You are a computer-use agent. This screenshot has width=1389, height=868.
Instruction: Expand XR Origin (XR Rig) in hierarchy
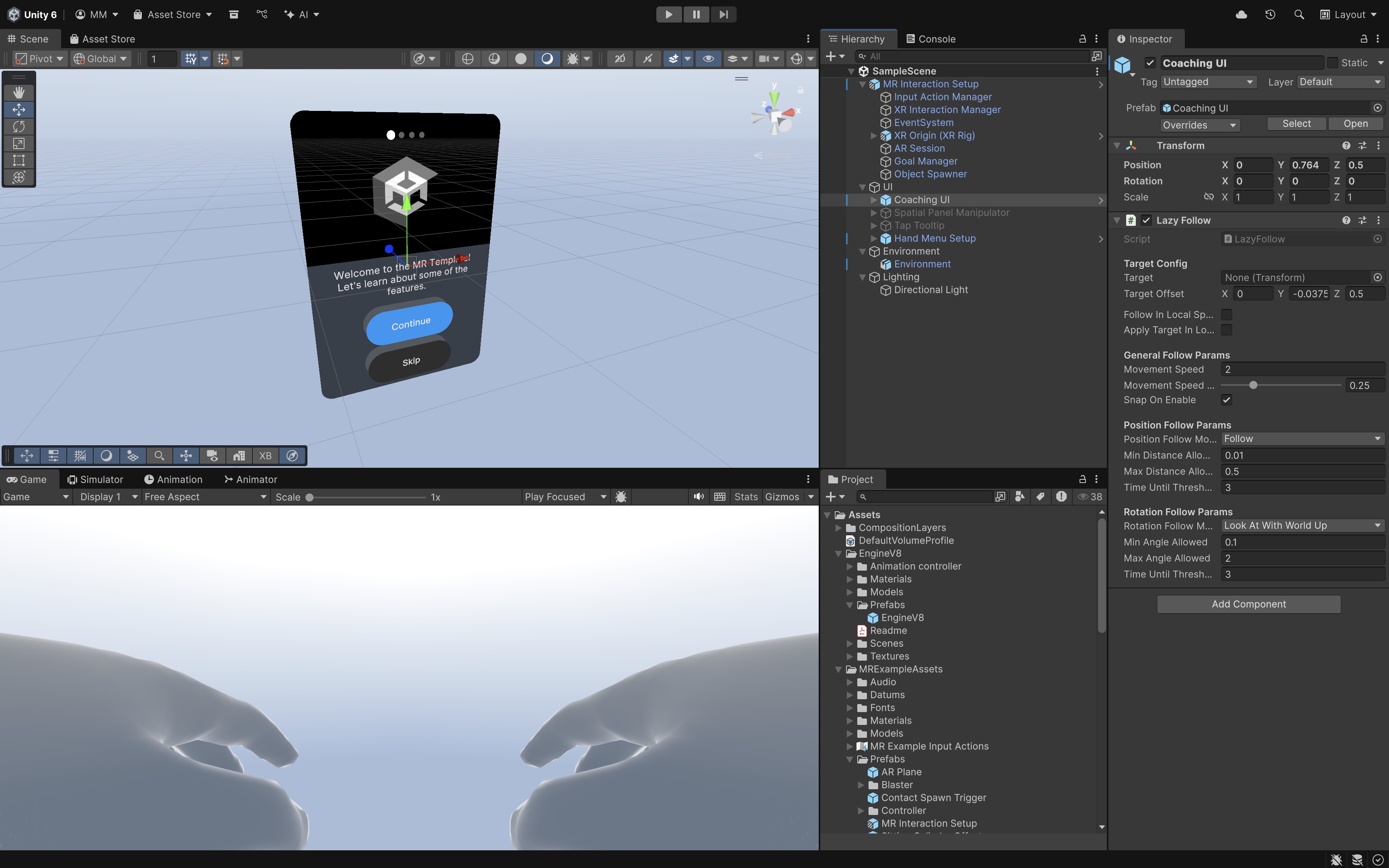point(874,135)
